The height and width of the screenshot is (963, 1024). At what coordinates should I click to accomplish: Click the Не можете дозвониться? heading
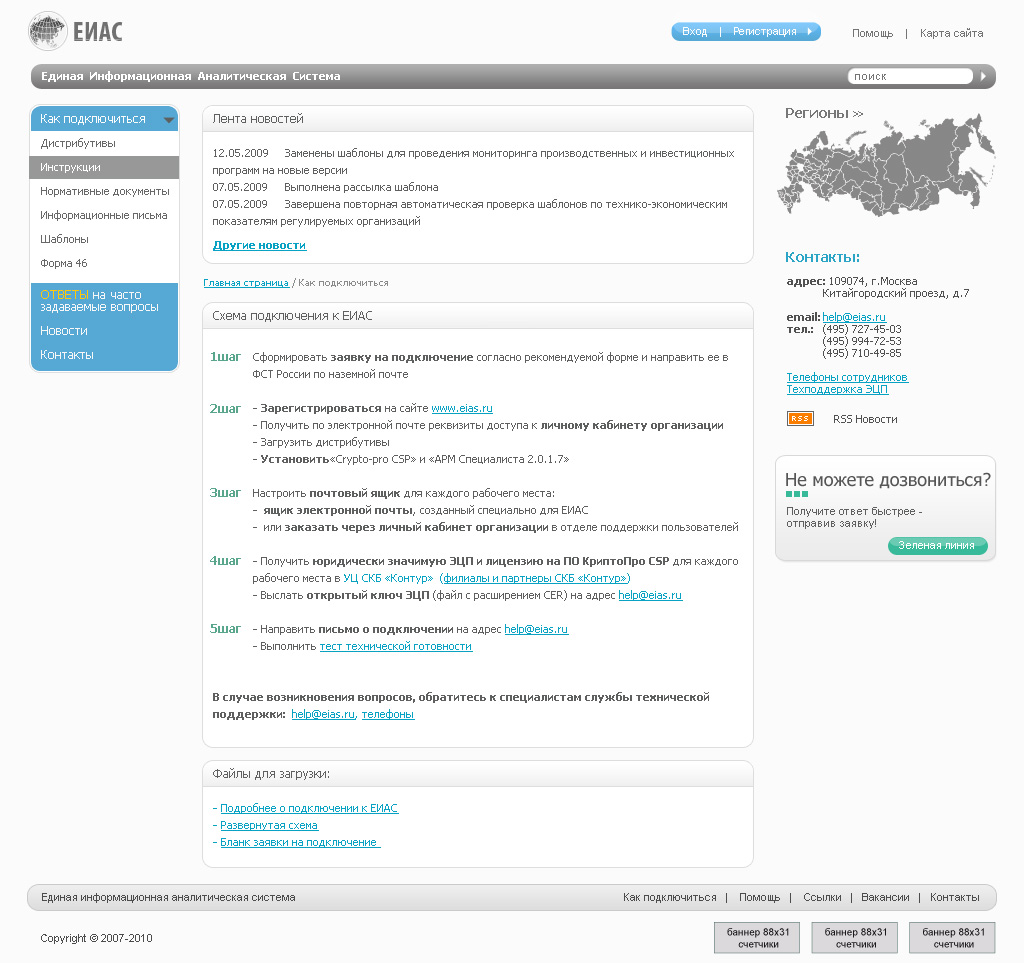888,481
